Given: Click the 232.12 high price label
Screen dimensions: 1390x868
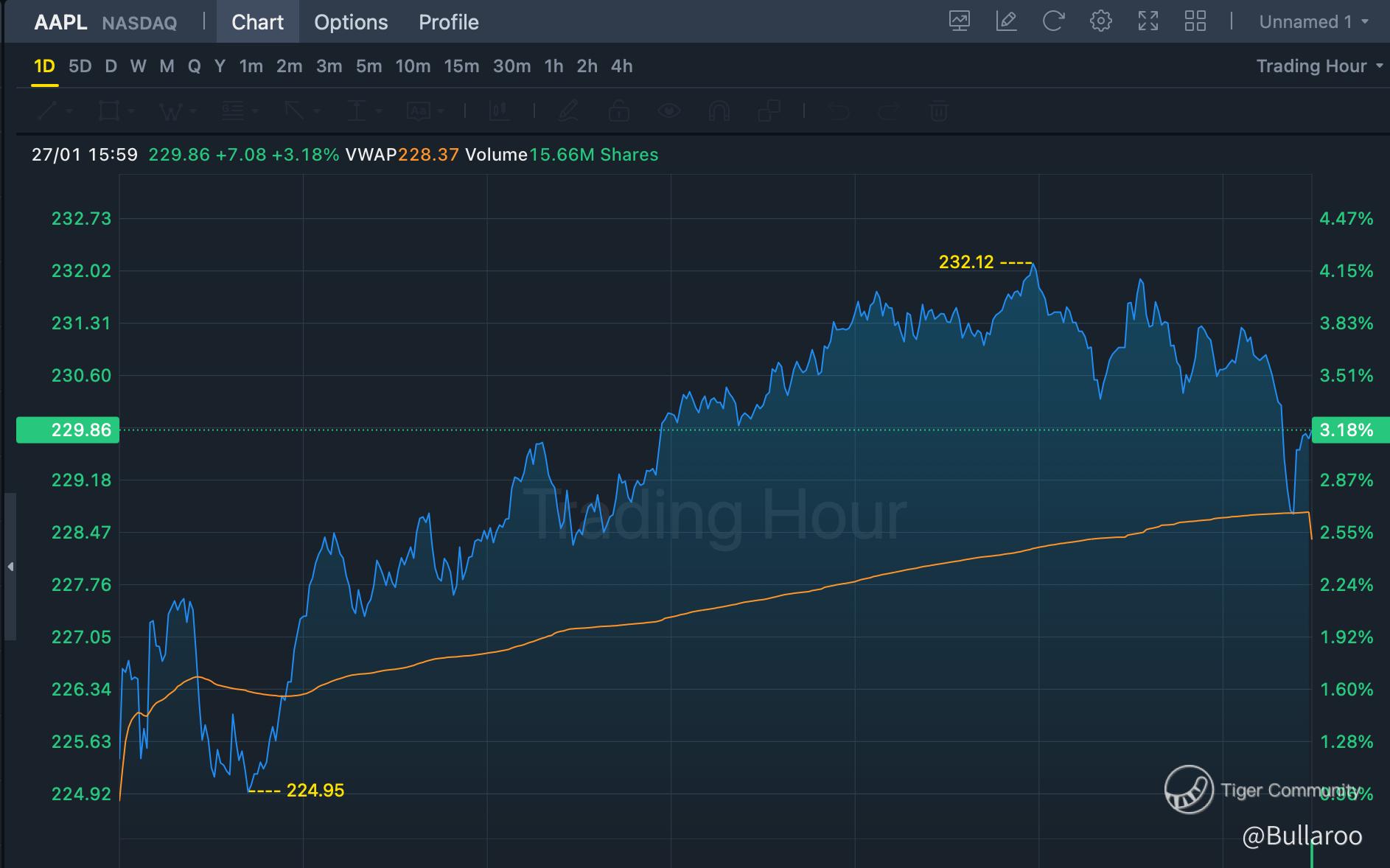Looking at the screenshot, I should 966,262.
